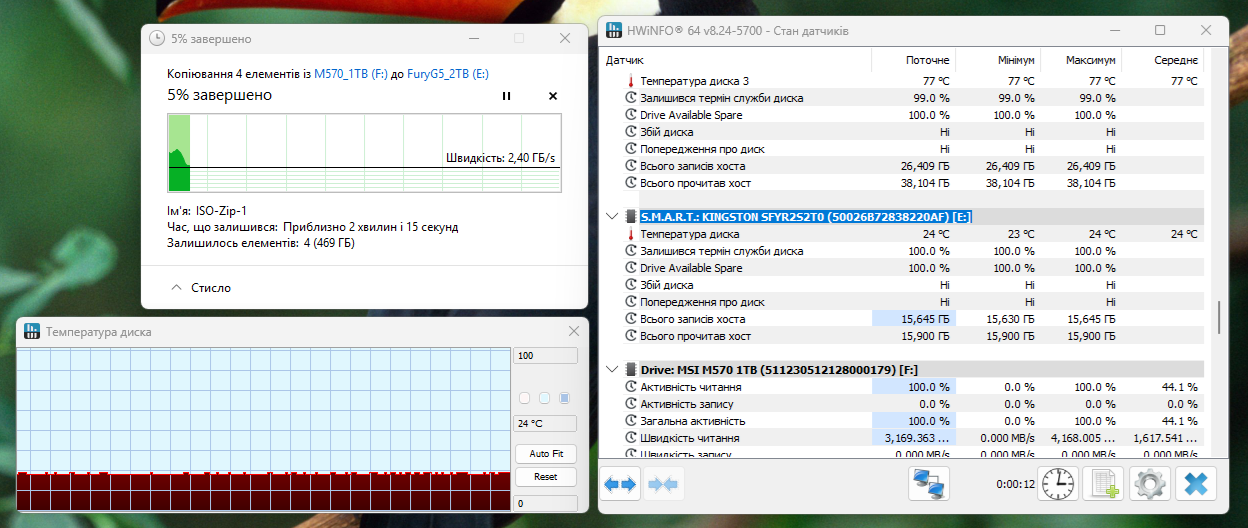Pick the dark blue color swatch in graph window

coord(564,398)
